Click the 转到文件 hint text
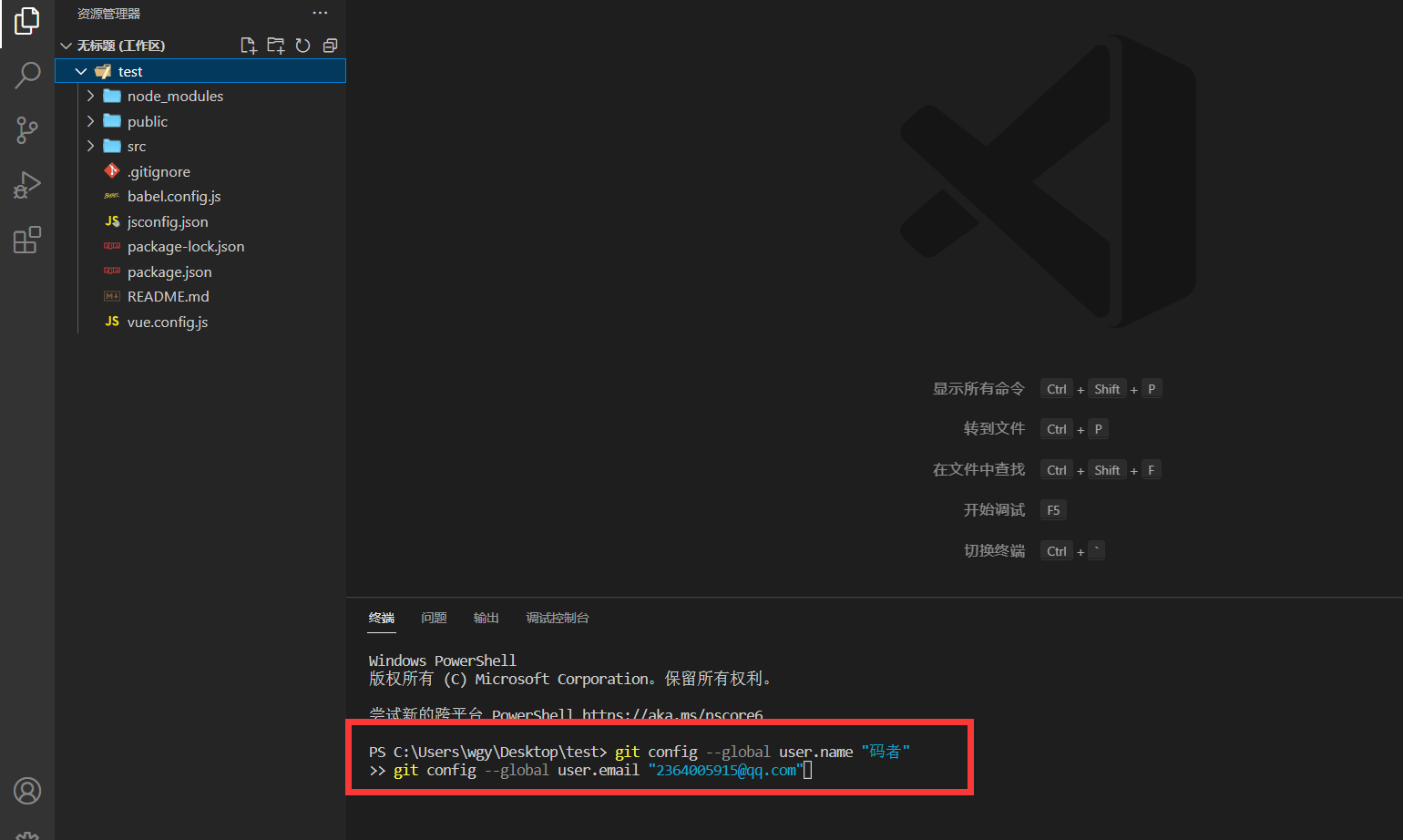 click(994, 429)
